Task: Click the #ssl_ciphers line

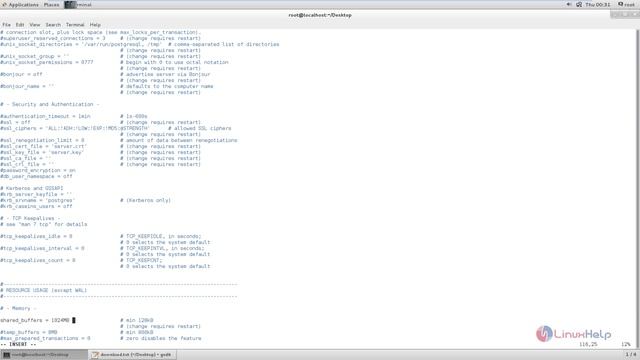Action: pos(75,128)
